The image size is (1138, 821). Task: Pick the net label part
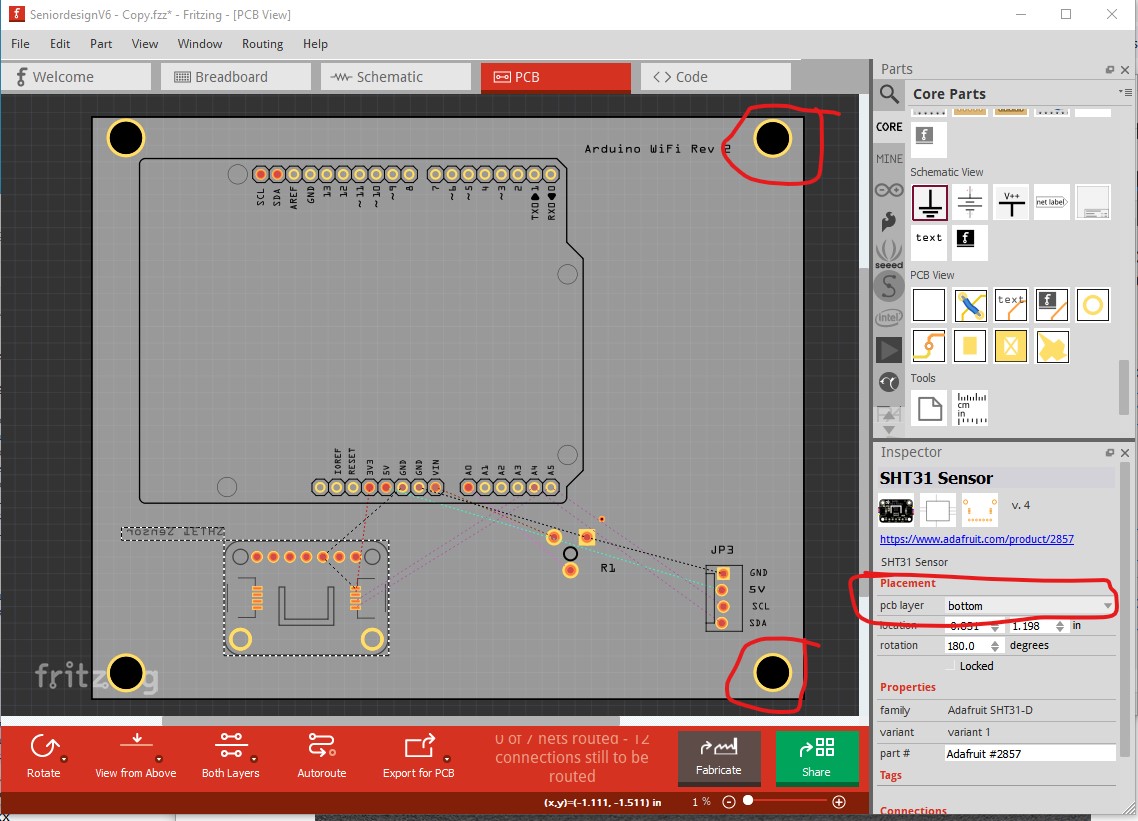click(1052, 203)
